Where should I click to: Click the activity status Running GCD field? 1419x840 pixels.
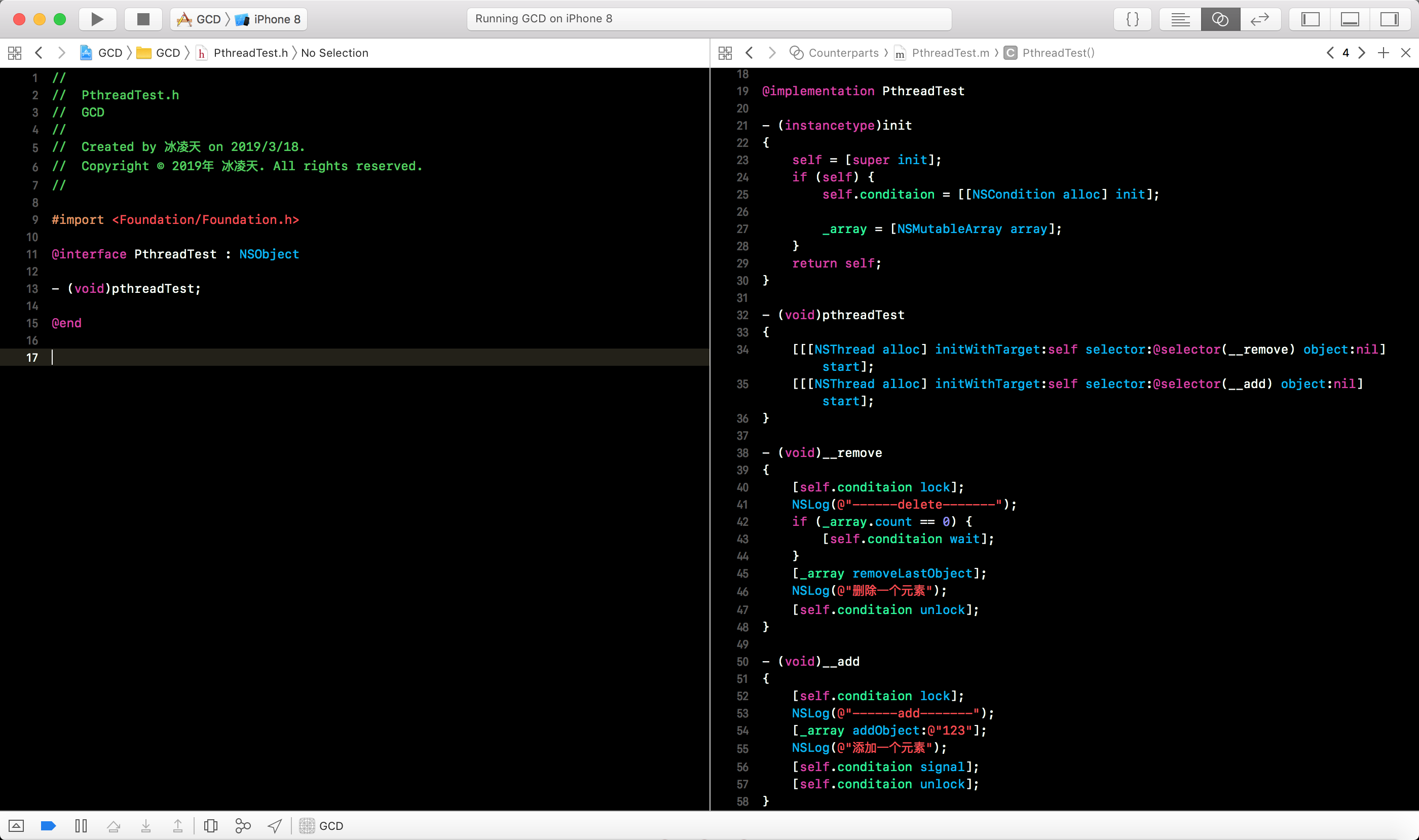[x=709, y=19]
